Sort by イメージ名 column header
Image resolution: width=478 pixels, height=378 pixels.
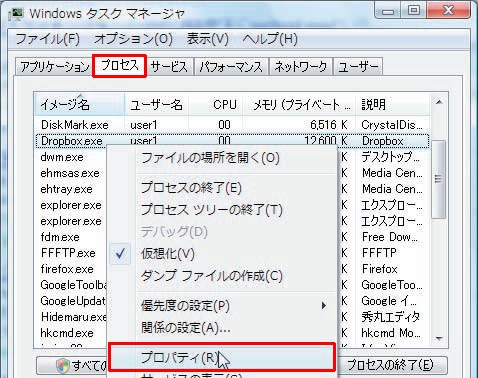(x=79, y=105)
